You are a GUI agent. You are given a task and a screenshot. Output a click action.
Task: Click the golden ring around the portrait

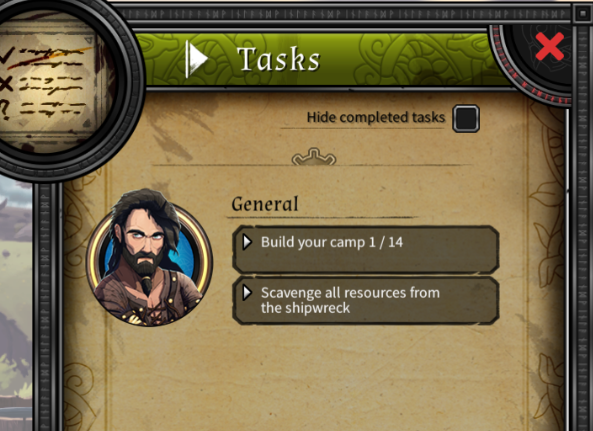point(149,261)
